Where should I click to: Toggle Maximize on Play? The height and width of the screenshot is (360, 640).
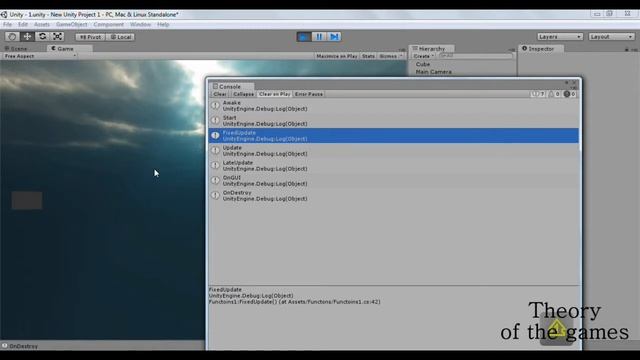[x=337, y=56]
